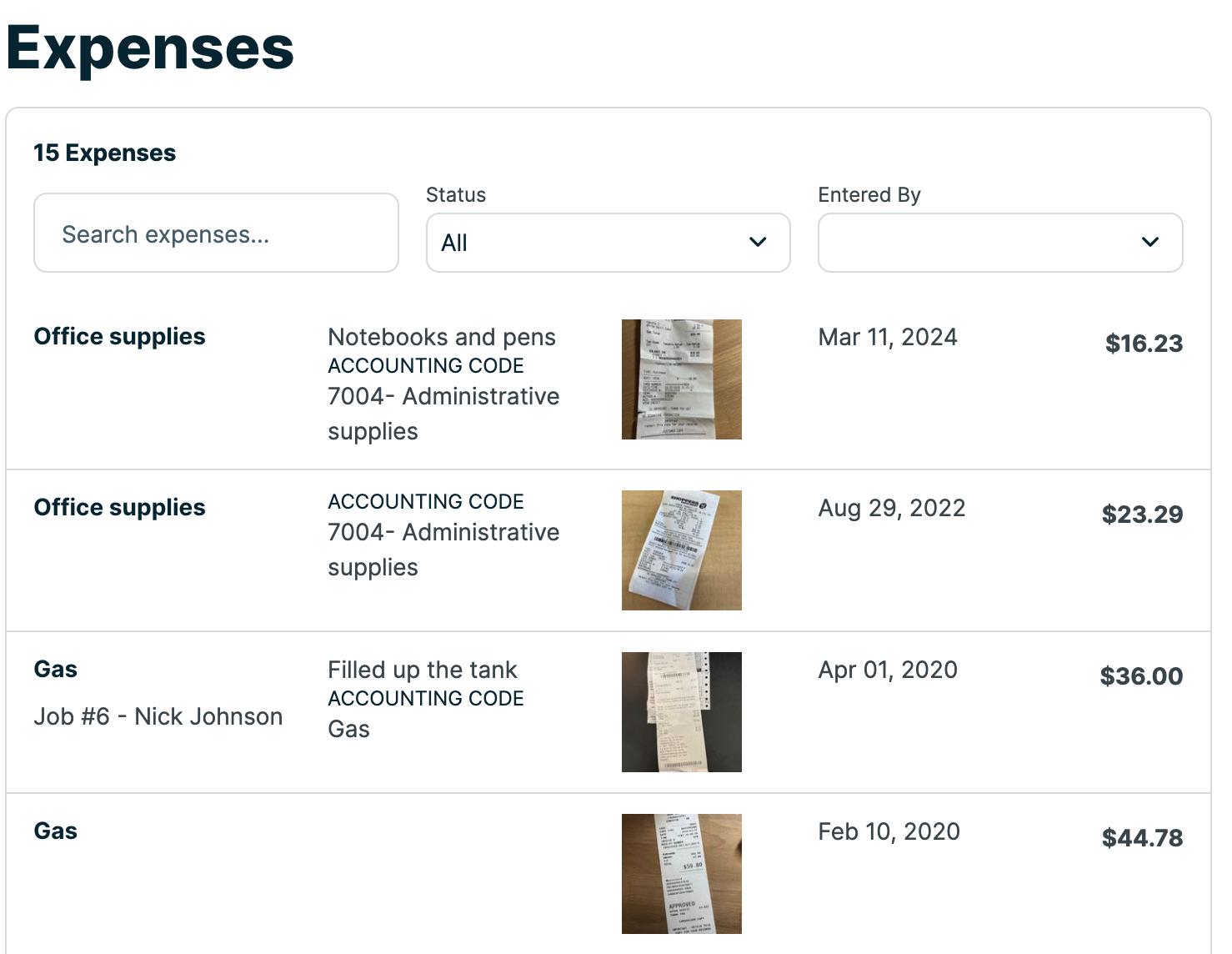Click the Search expenses input field

point(216,233)
